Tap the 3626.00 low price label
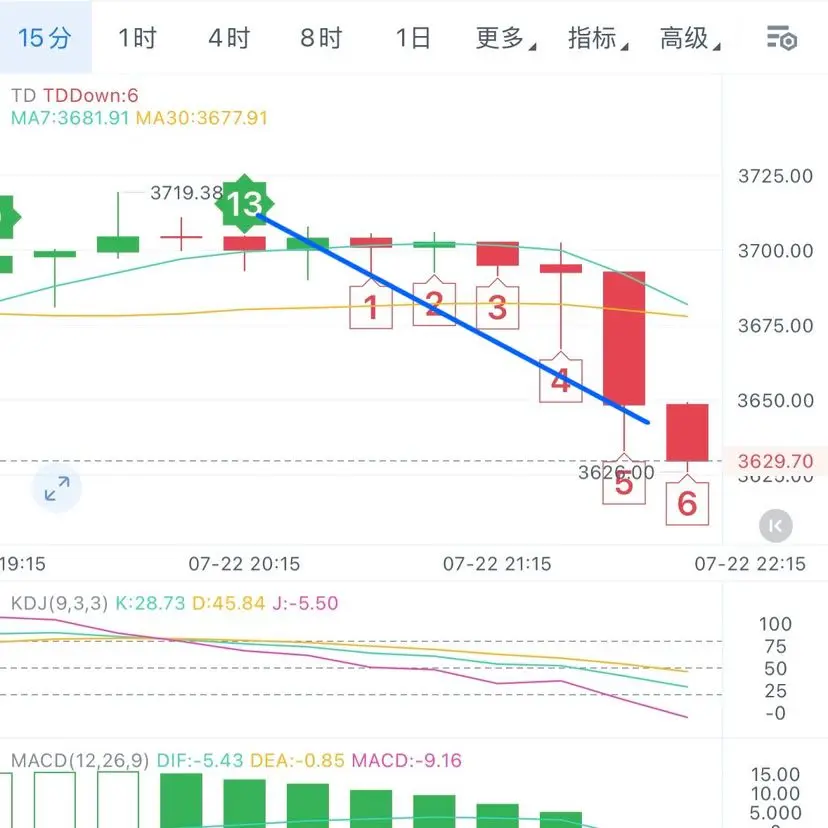The image size is (828, 828). coord(616,473)
